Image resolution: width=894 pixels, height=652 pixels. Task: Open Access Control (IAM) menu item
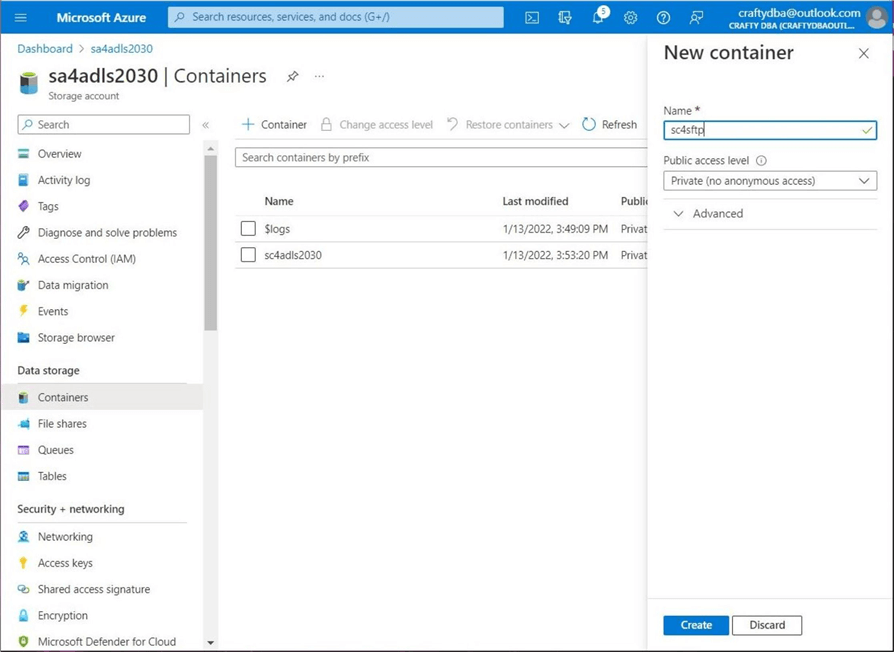coord(86,259)
